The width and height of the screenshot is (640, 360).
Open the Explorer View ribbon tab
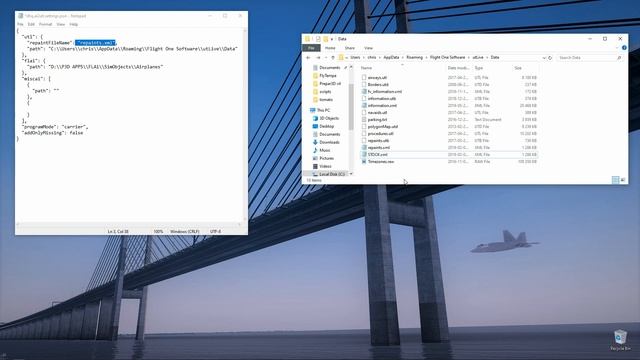point(368,48)
